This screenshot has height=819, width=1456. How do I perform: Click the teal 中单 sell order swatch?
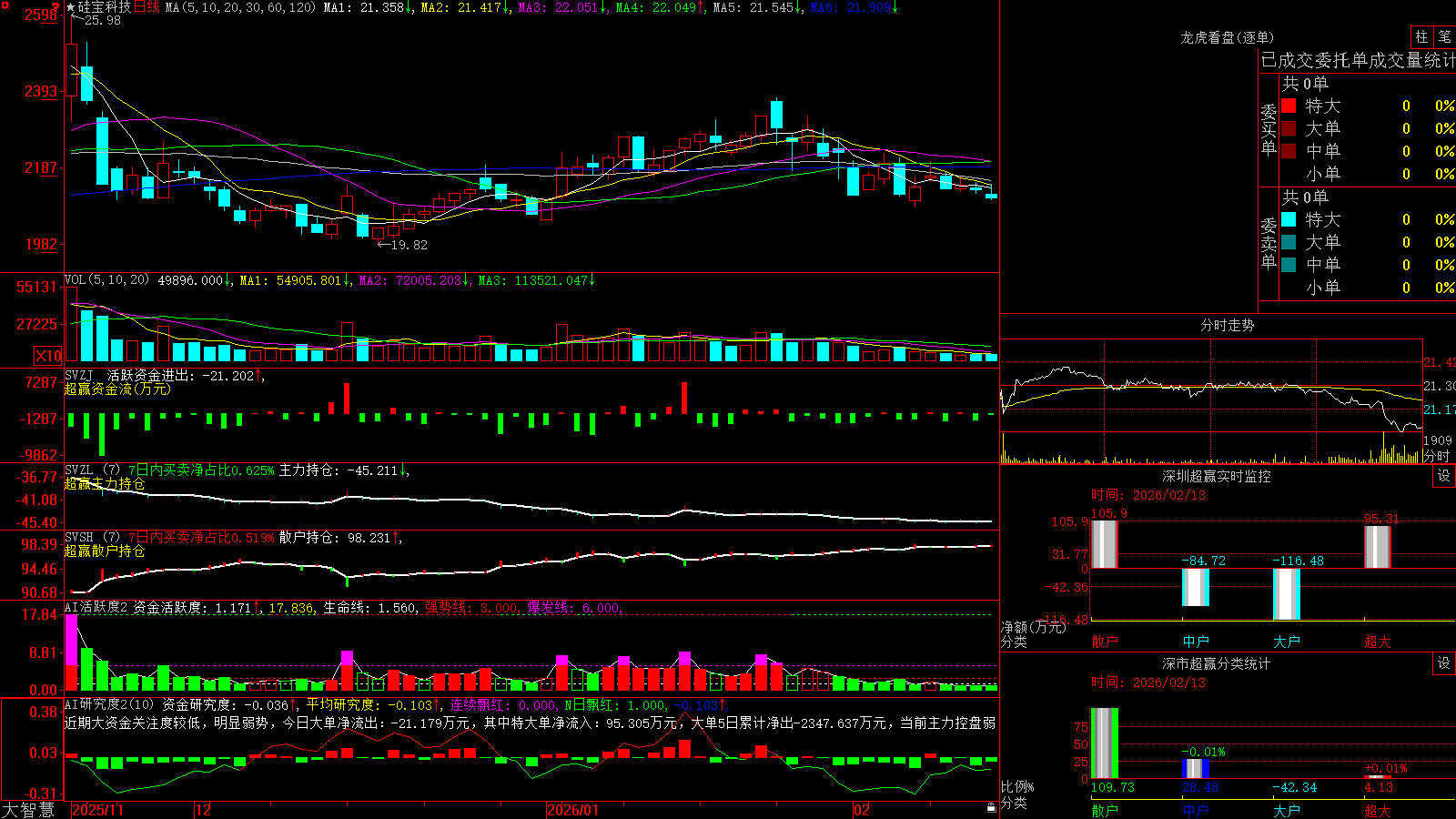[x=1289, y=265]
